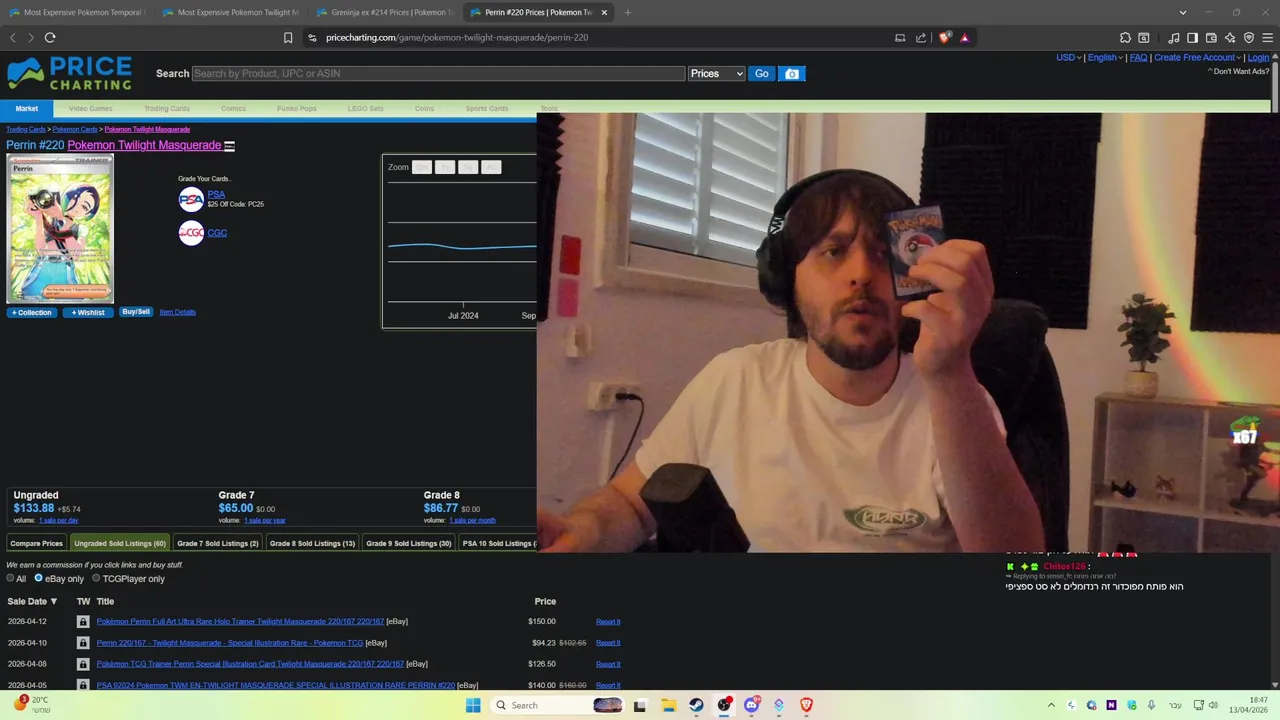Open the FAQ link
The height and width of the screenshot is (720, 1280).
[1138, 58]
